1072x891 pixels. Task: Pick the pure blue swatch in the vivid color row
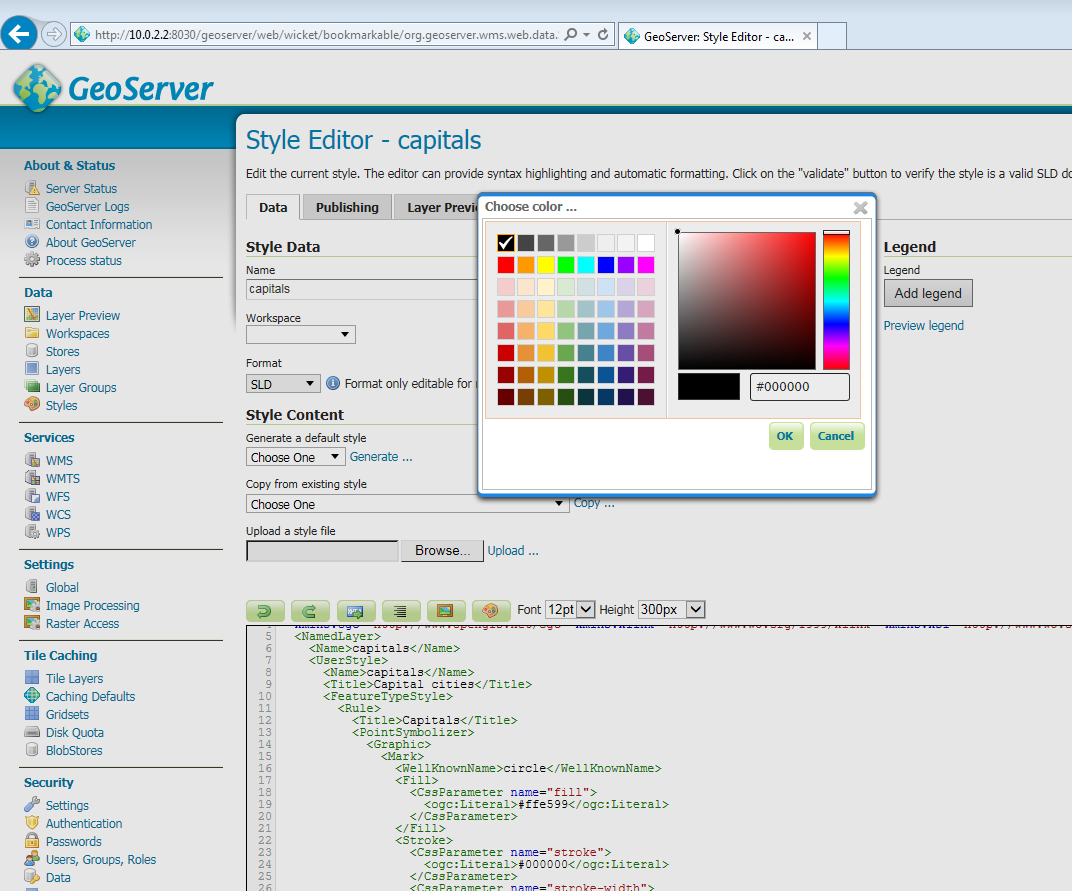tap(606, 265)
